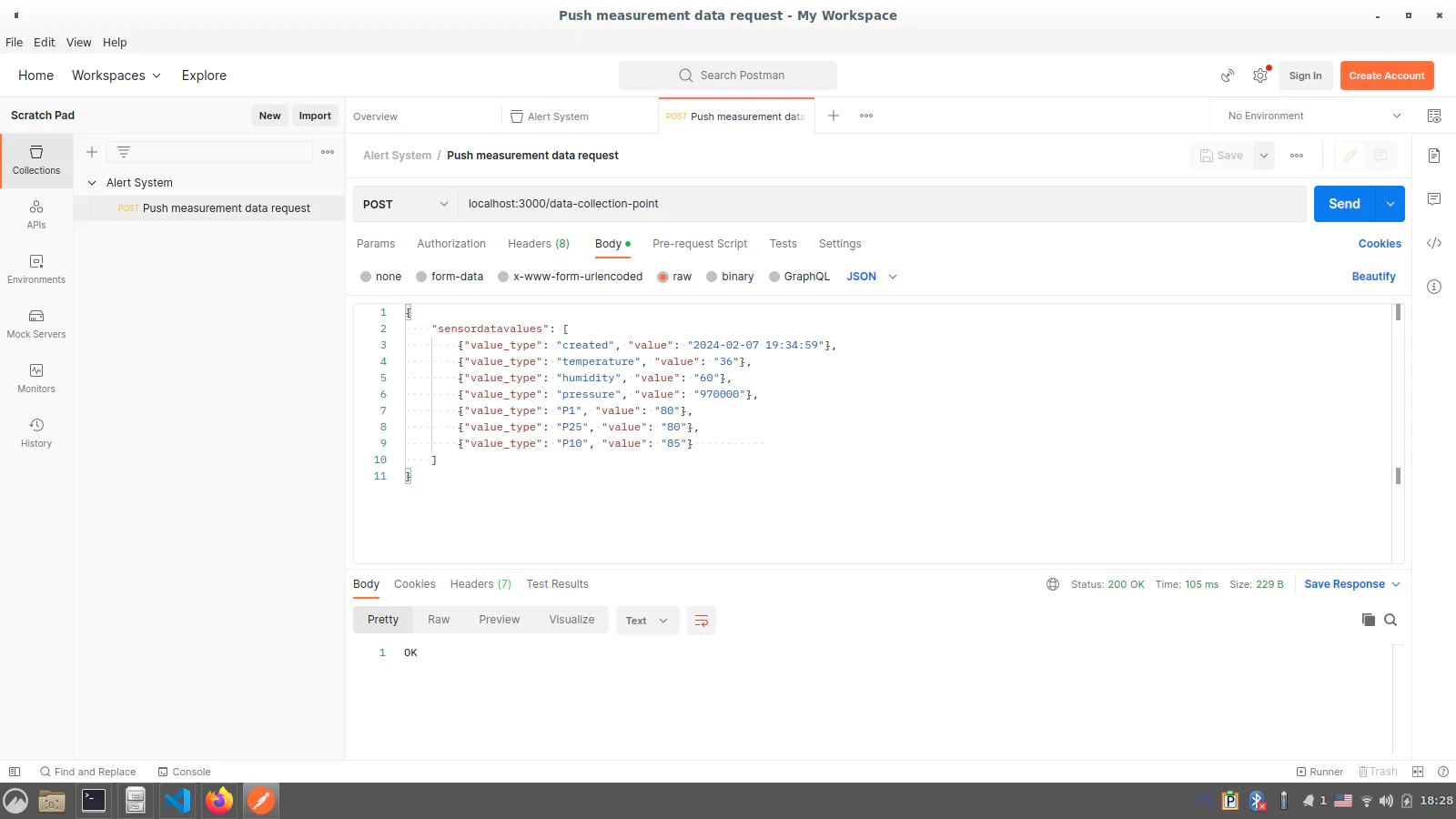
Task: Click the network globe icon in response
Action: click(x=1053, y=584)
